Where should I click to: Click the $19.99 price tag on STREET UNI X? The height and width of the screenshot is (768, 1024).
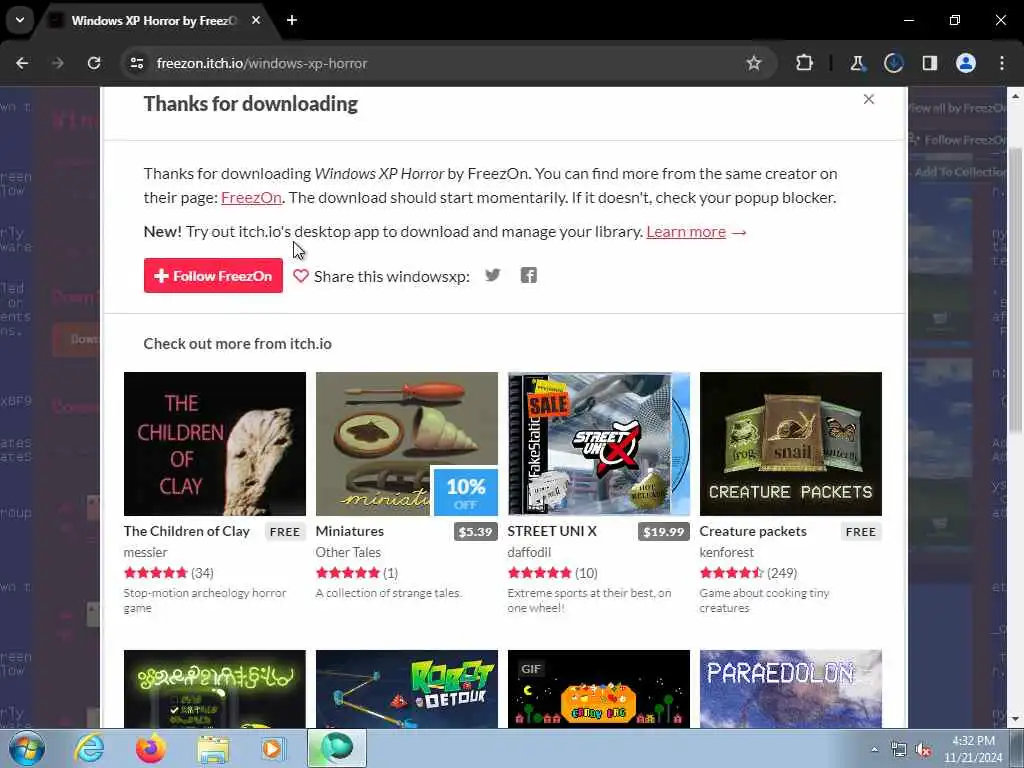click(x=664, y=532)
